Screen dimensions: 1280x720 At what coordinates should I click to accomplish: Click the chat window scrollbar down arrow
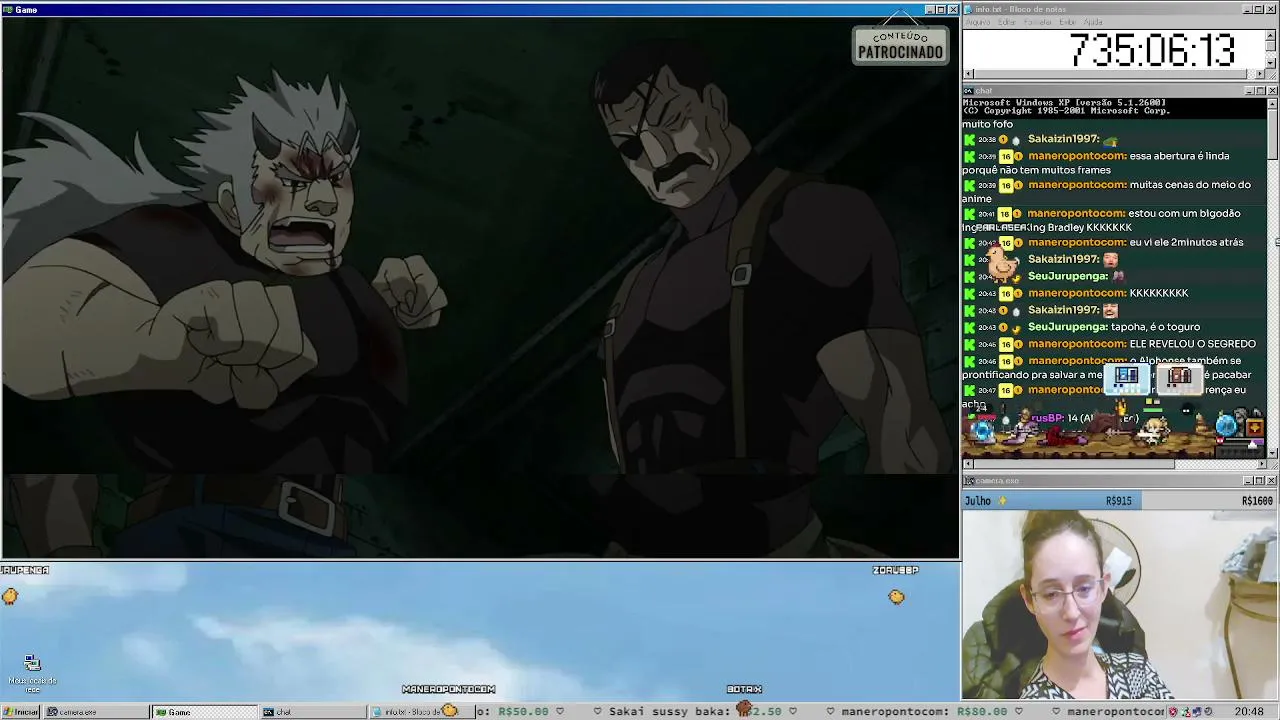pos(1272,453)
